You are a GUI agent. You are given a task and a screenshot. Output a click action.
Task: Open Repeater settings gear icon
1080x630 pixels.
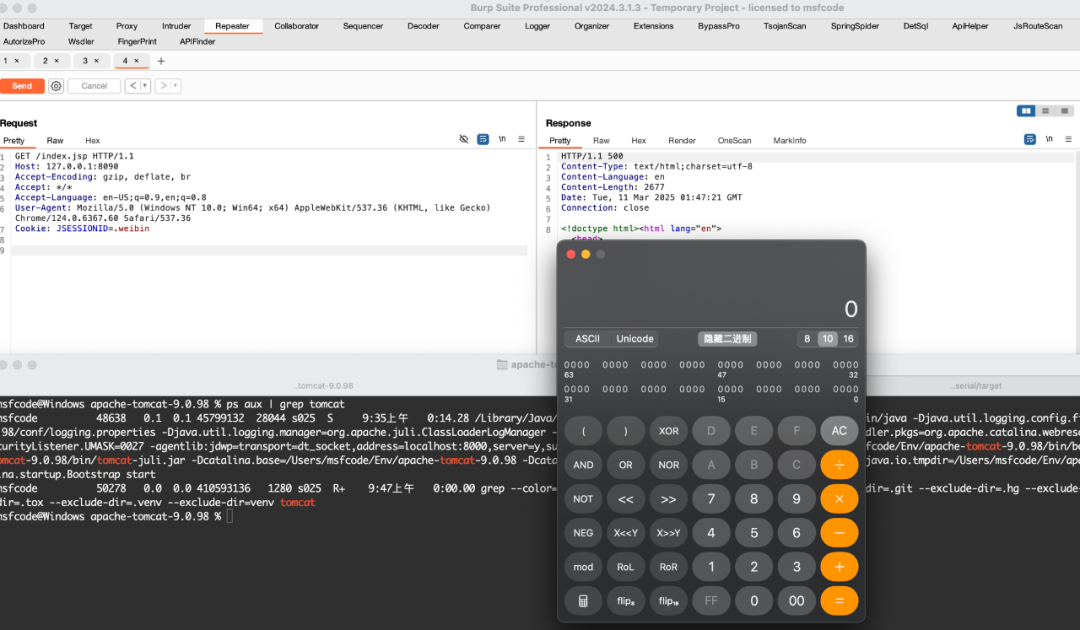[56, 86]
